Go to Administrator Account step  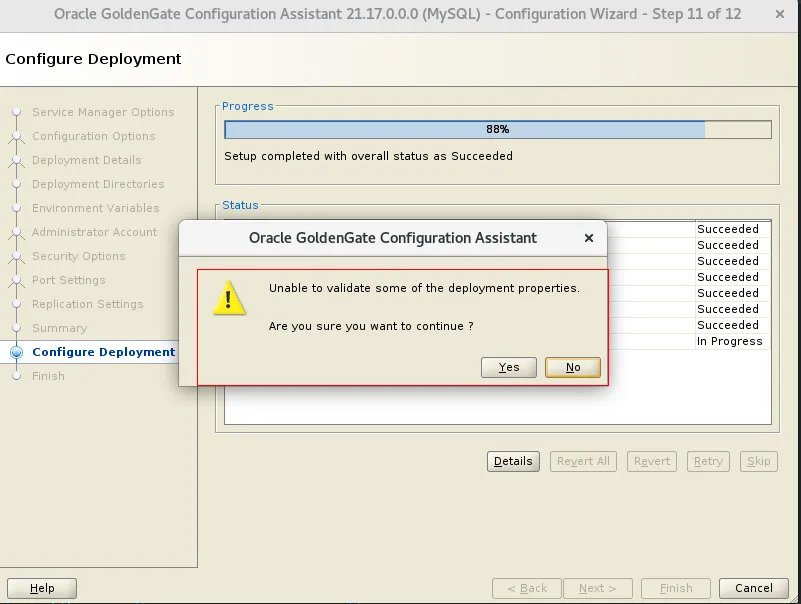95,232
